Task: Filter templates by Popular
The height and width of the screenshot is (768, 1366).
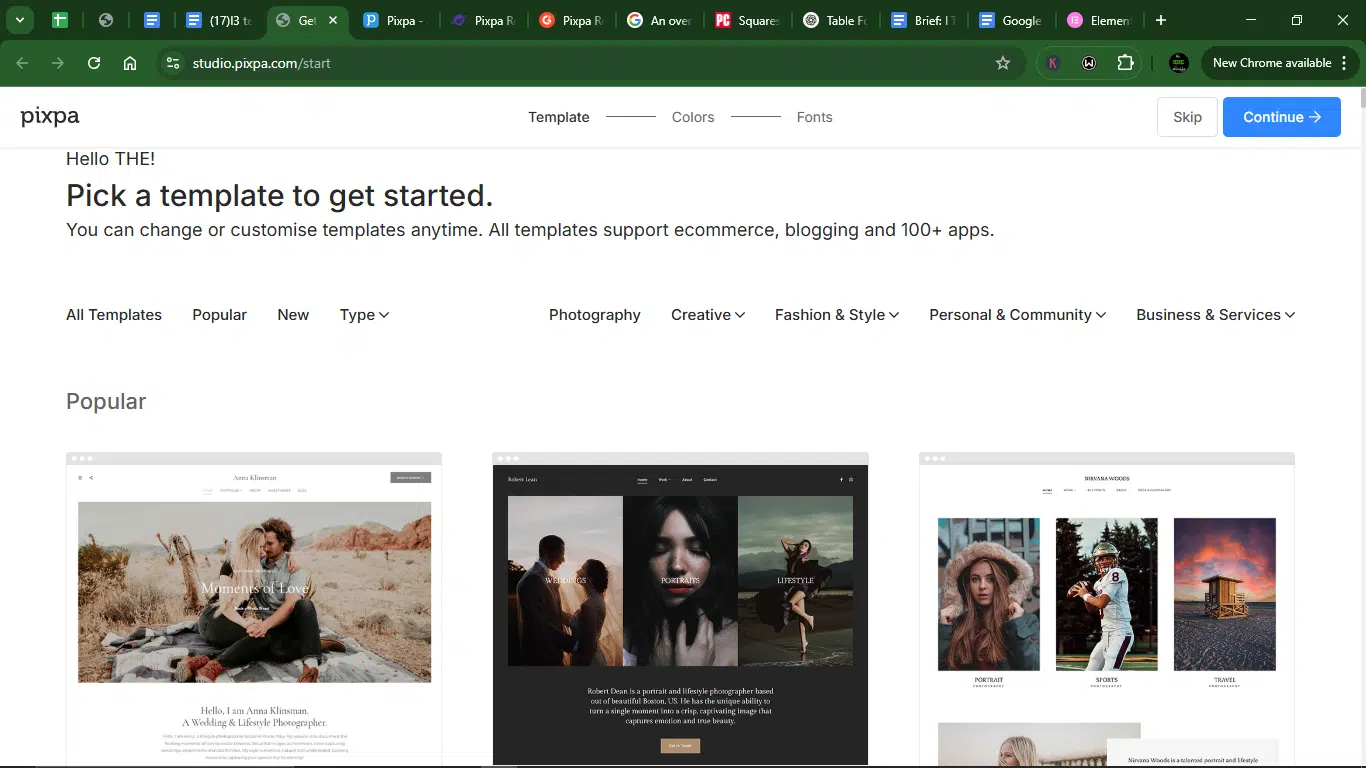Action: click(219, 315)
